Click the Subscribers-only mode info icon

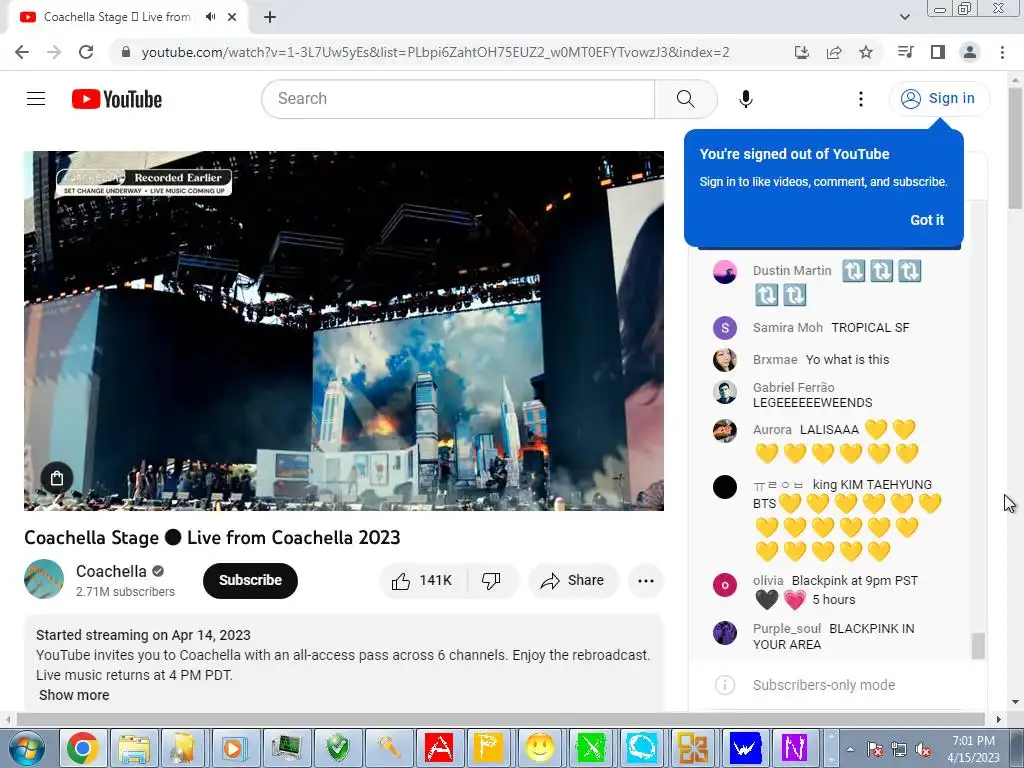(x=724, y=685)
